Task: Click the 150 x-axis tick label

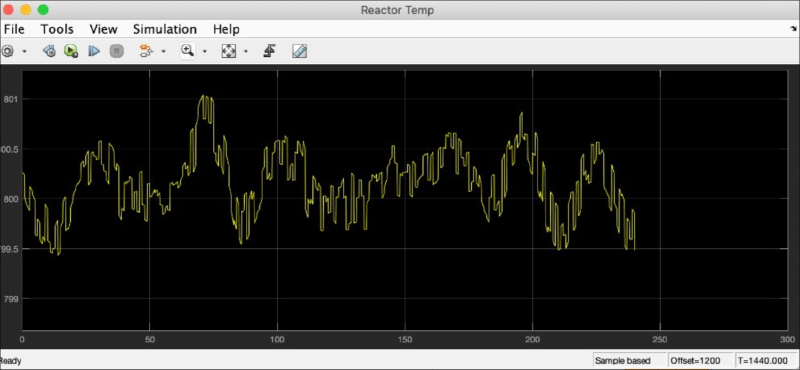Action: [405, 339]
